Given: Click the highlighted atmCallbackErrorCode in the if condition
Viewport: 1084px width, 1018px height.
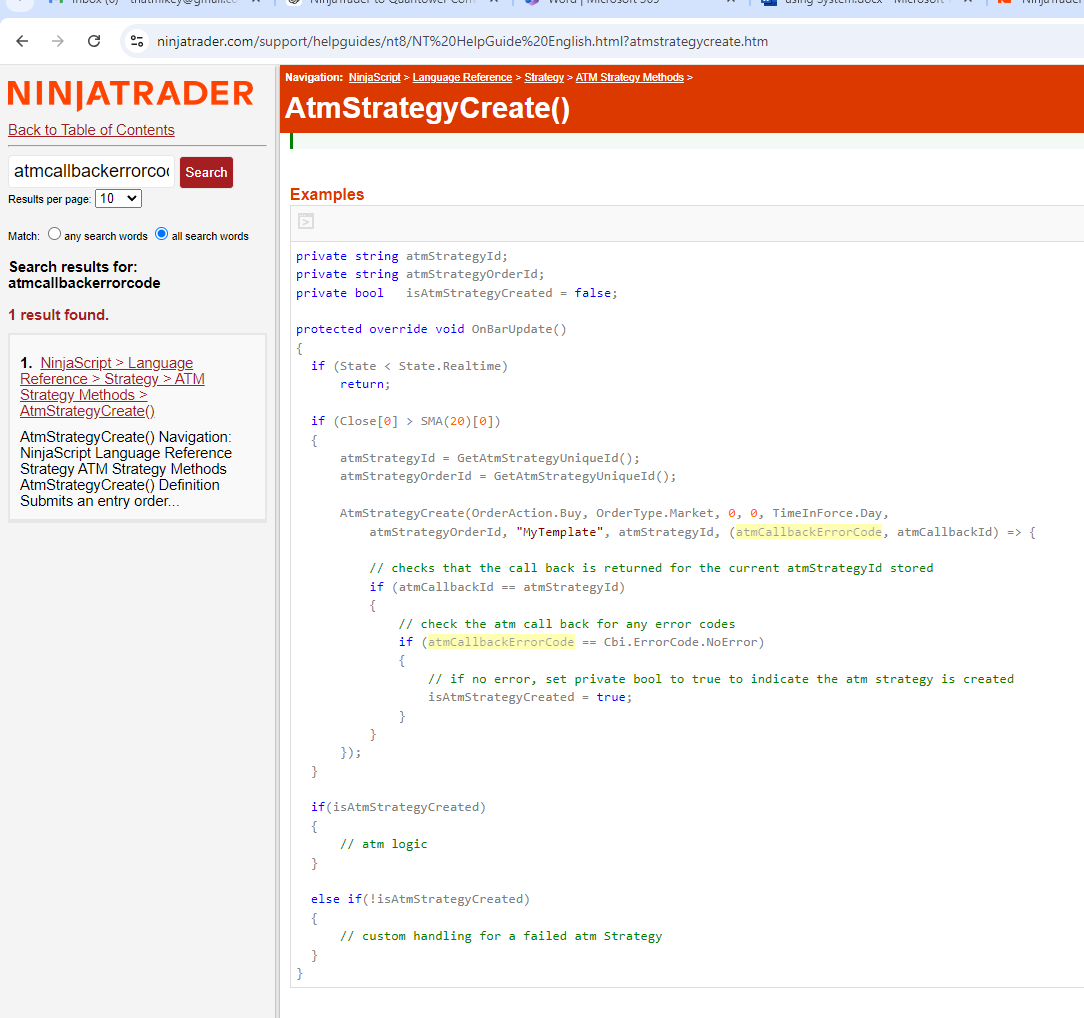Looking at the screenshot, I should pyautogui.click(x=501, y=642).
